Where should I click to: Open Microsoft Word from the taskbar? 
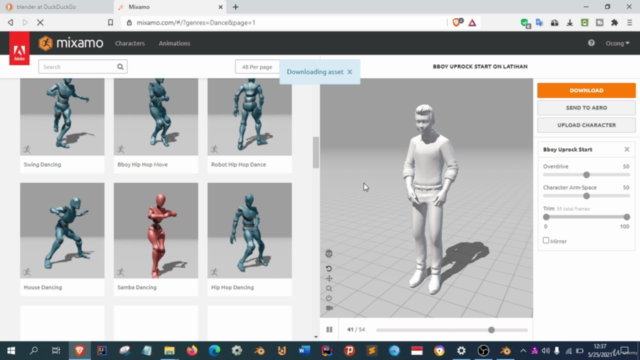click(304, 351)
